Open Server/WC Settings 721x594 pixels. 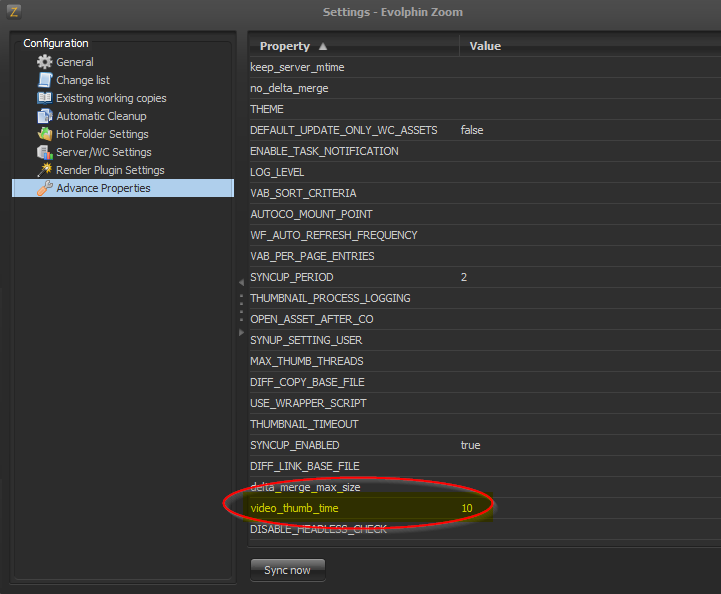click(x=103, y=152)
